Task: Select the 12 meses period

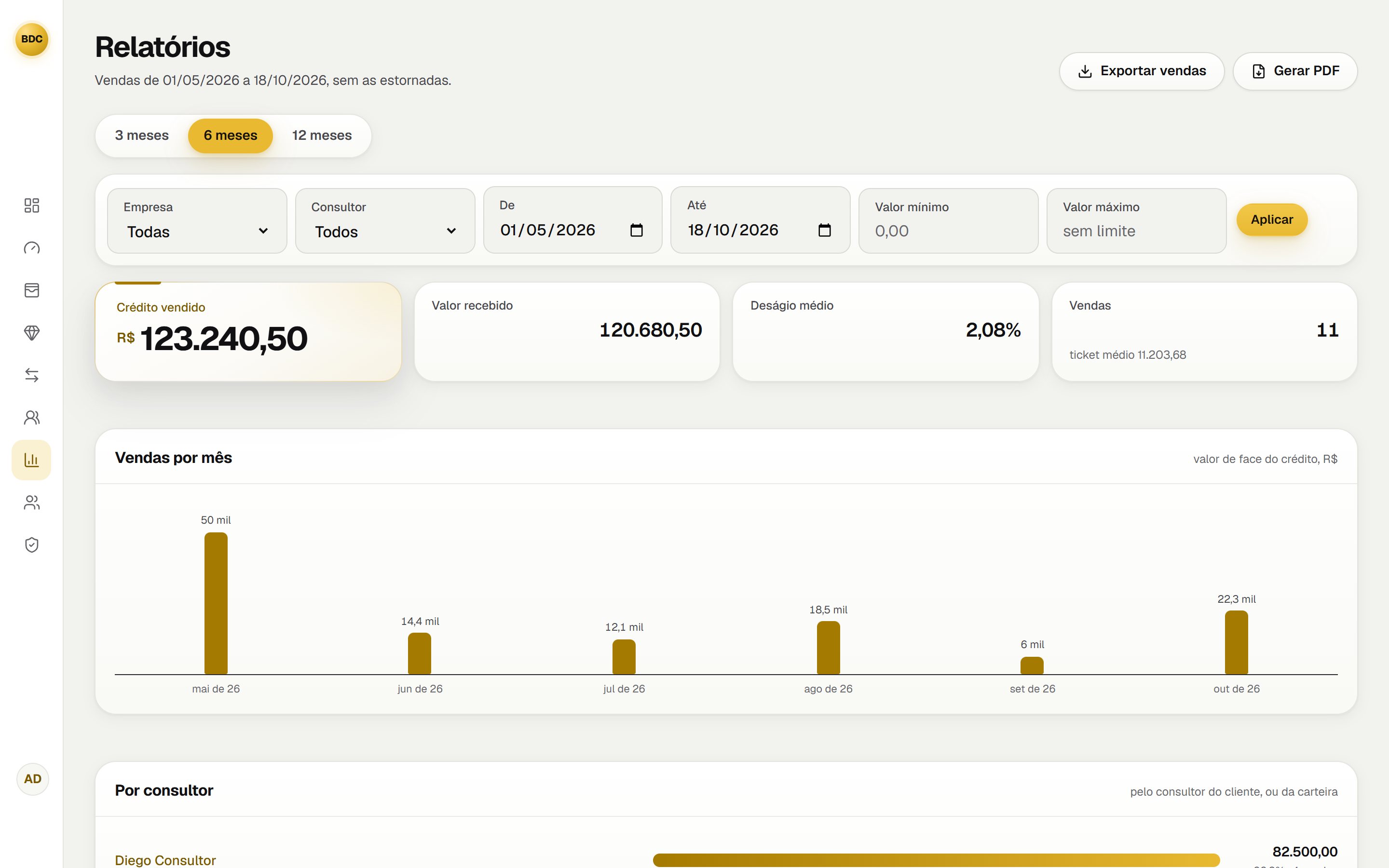Action: click(x=322, y=136)
